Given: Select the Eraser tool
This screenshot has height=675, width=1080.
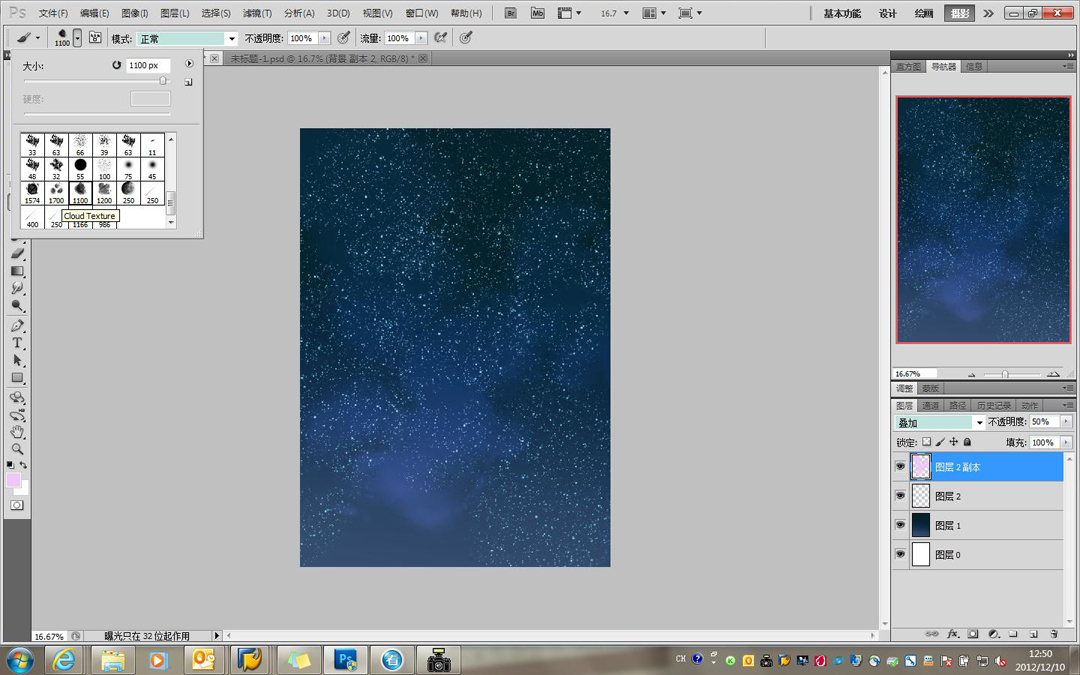Looking at the screenshot, I should [x=17, y=253].
